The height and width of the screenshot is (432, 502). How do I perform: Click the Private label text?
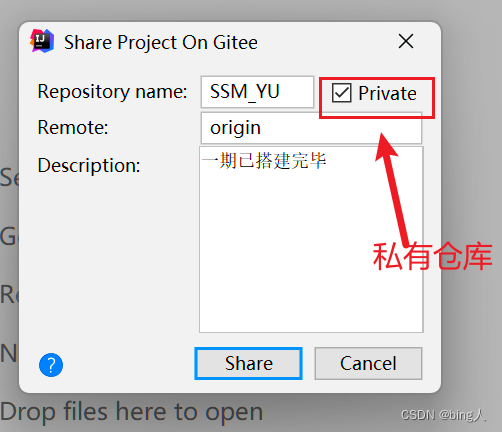[387, 93]
